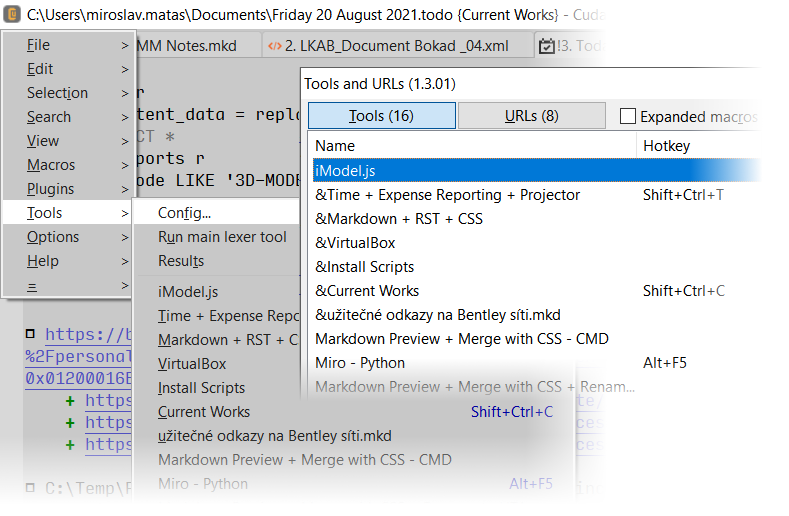
Task: Select the &VirtualBox row in tools list
Action: (355, 243)
